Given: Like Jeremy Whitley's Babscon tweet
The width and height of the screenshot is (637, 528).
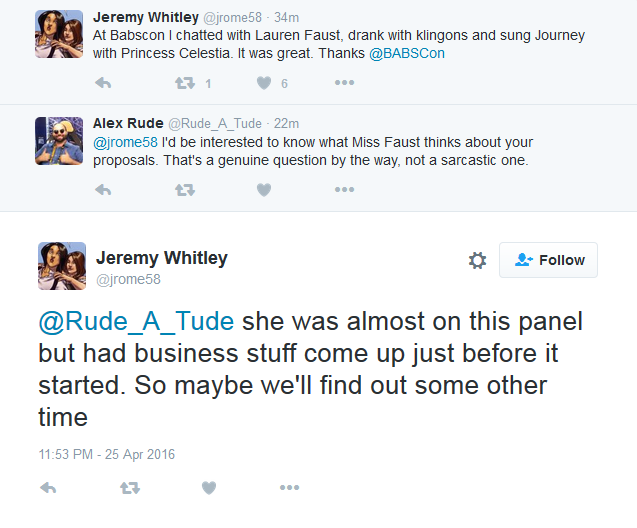Looking at the screenshot, I should (264, 83).
